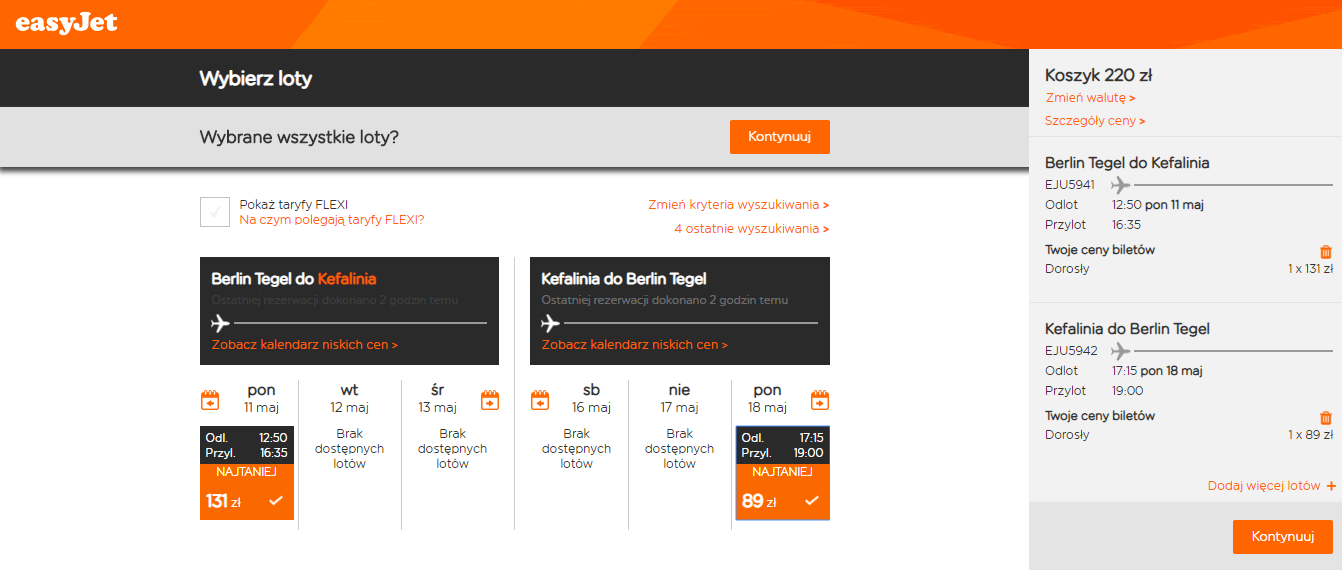Click plane icon next to EJU5941
1342x570 pixels.
pos(1120,185)
